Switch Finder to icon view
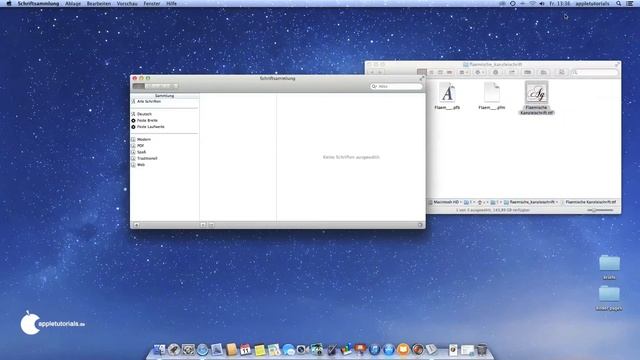This screenshot has height=360, width=640. pos(422,72)
